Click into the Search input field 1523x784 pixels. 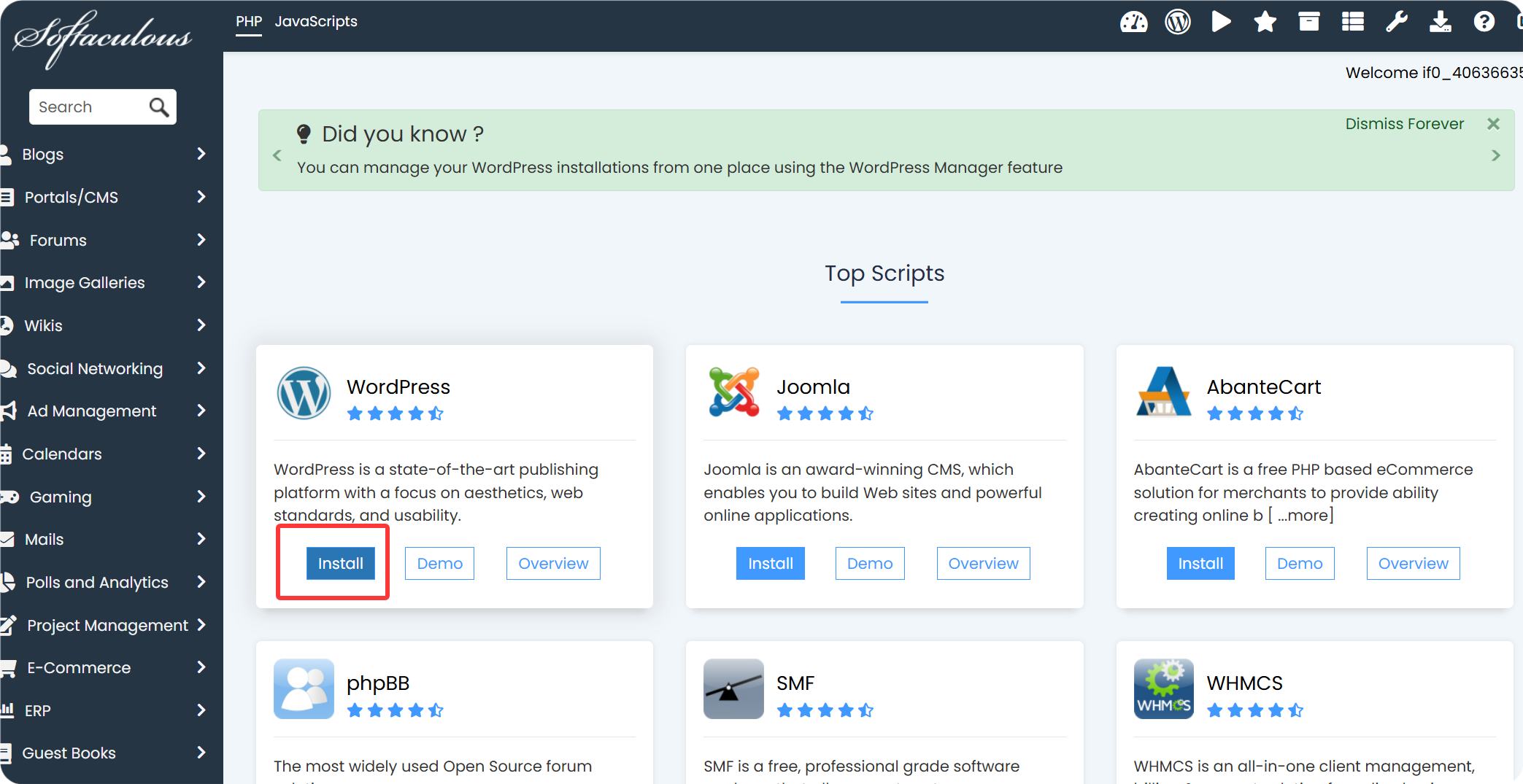(x=88, y=107)
